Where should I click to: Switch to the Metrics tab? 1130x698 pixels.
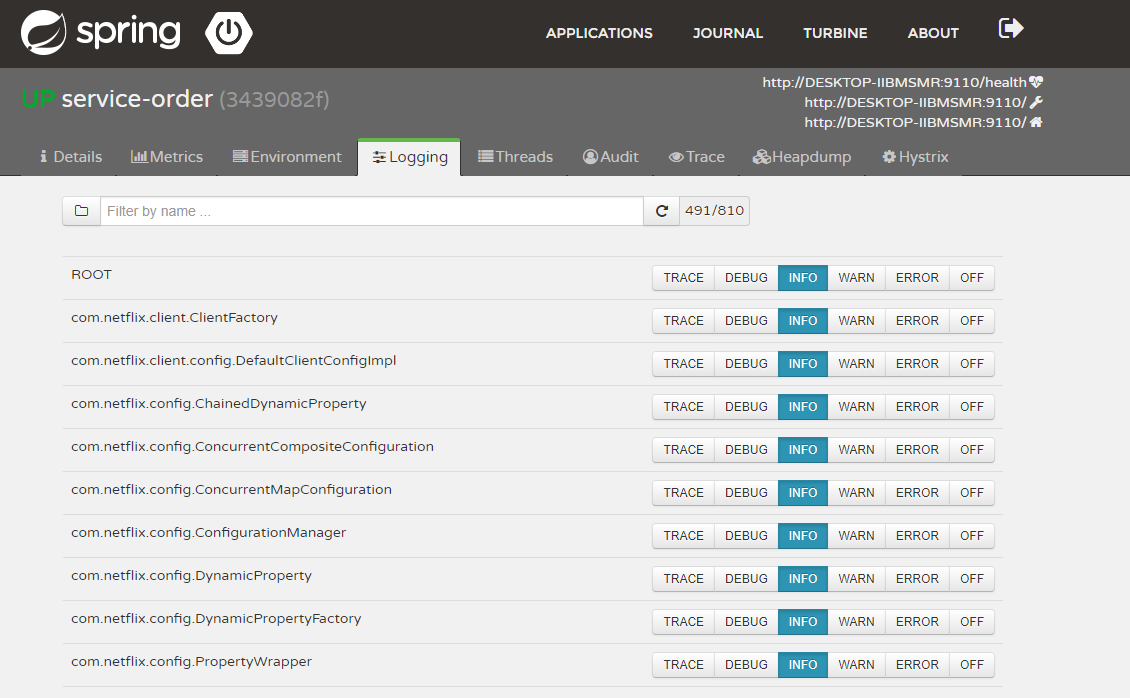click(x=167, y=157)
